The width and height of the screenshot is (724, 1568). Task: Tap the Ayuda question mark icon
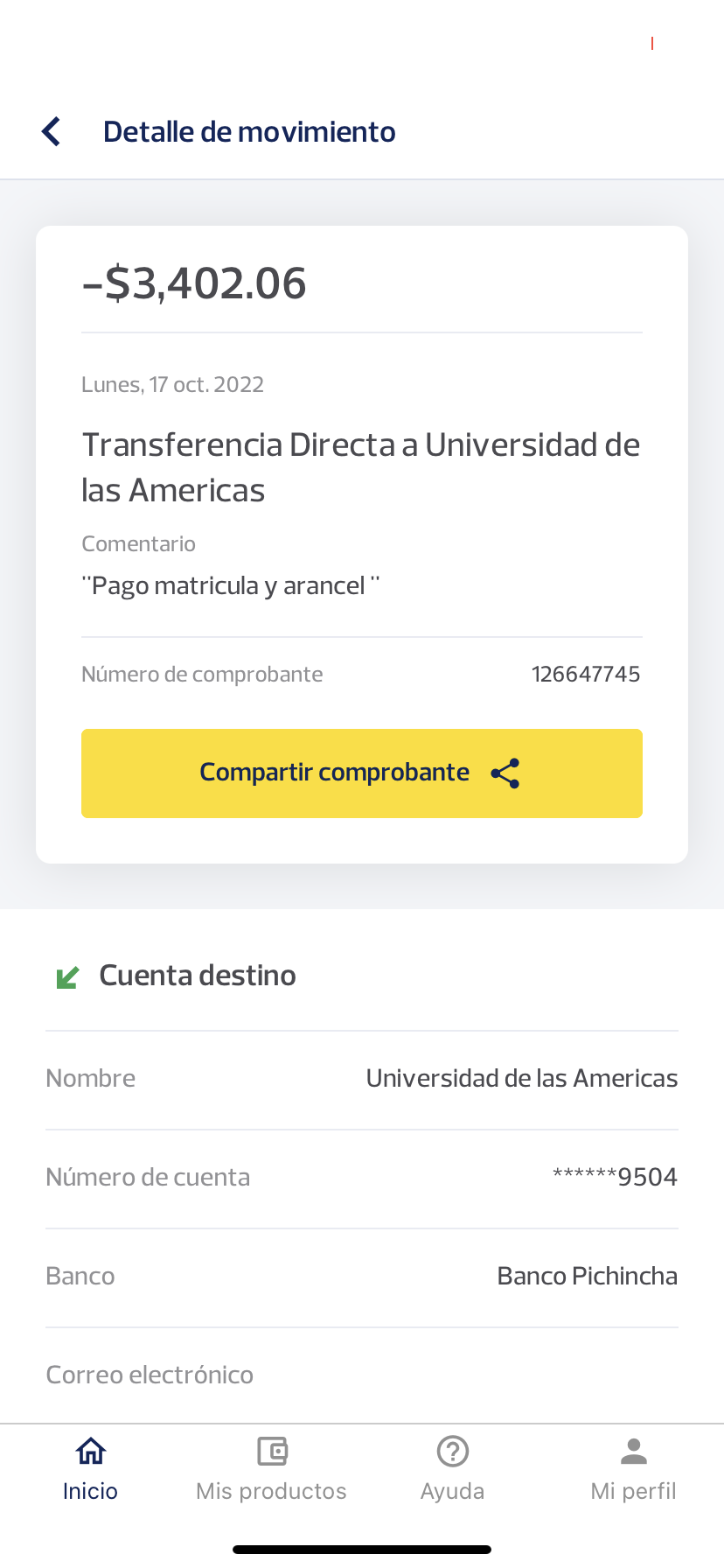click(453, 1452)
